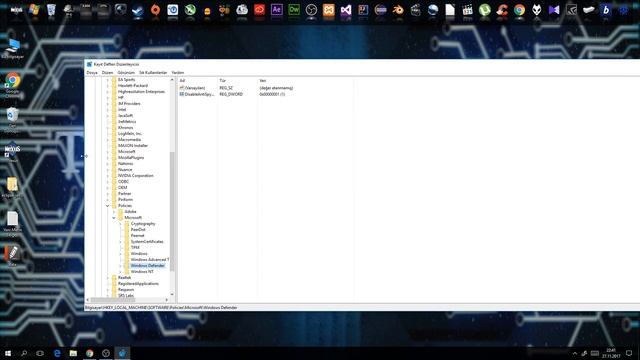
Task: Select the RegisteredApplications tree key
Action: [138, 283]
